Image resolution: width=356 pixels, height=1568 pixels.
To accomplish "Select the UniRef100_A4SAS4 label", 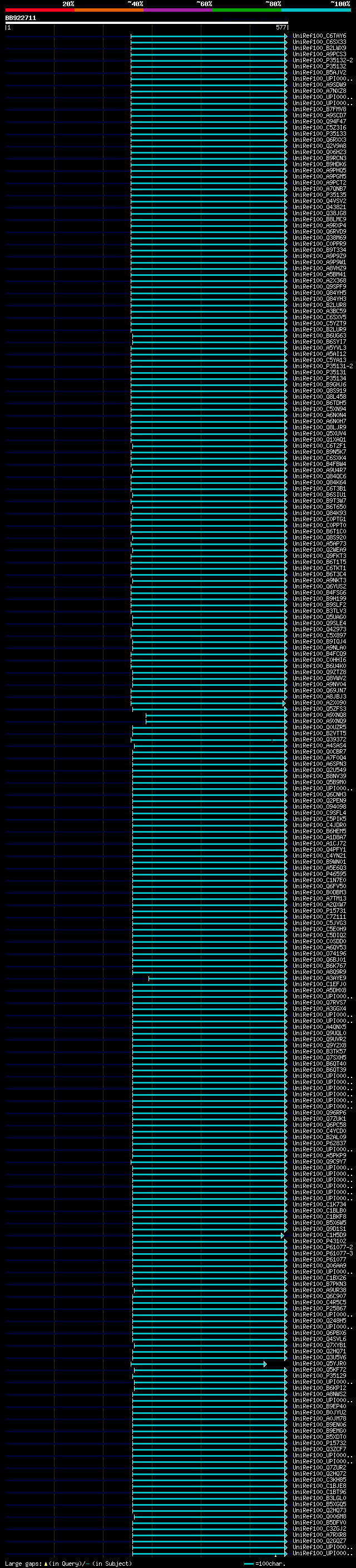I will coord(319,745).
